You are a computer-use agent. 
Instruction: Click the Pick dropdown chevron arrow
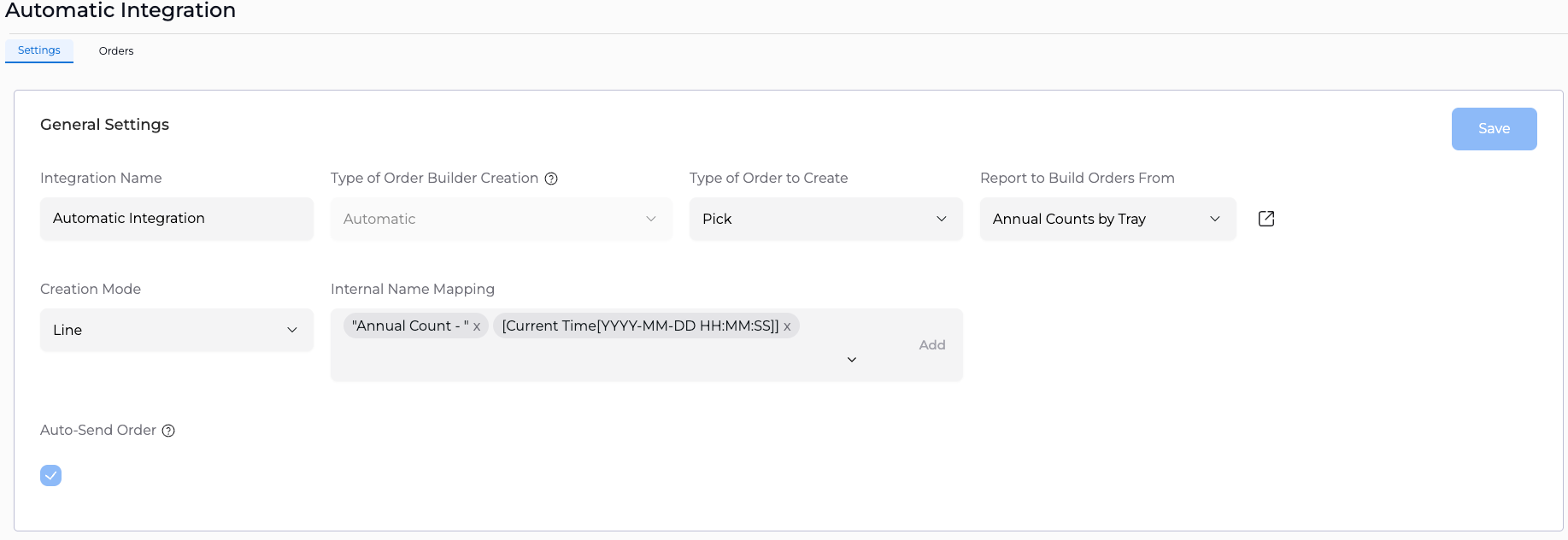pos(942,219)
